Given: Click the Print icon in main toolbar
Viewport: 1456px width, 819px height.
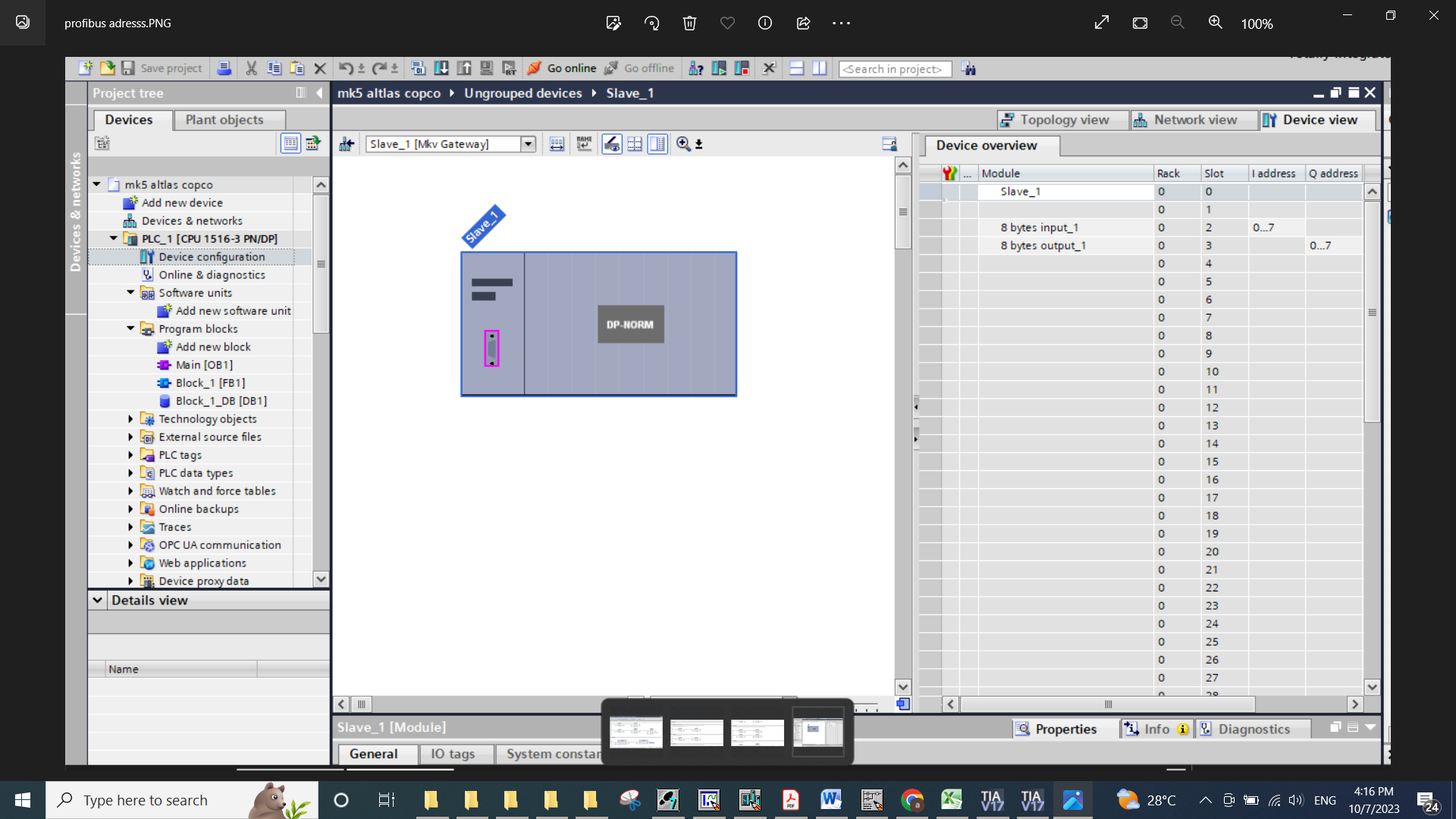Looking at the screenshot, I should 224,68.
